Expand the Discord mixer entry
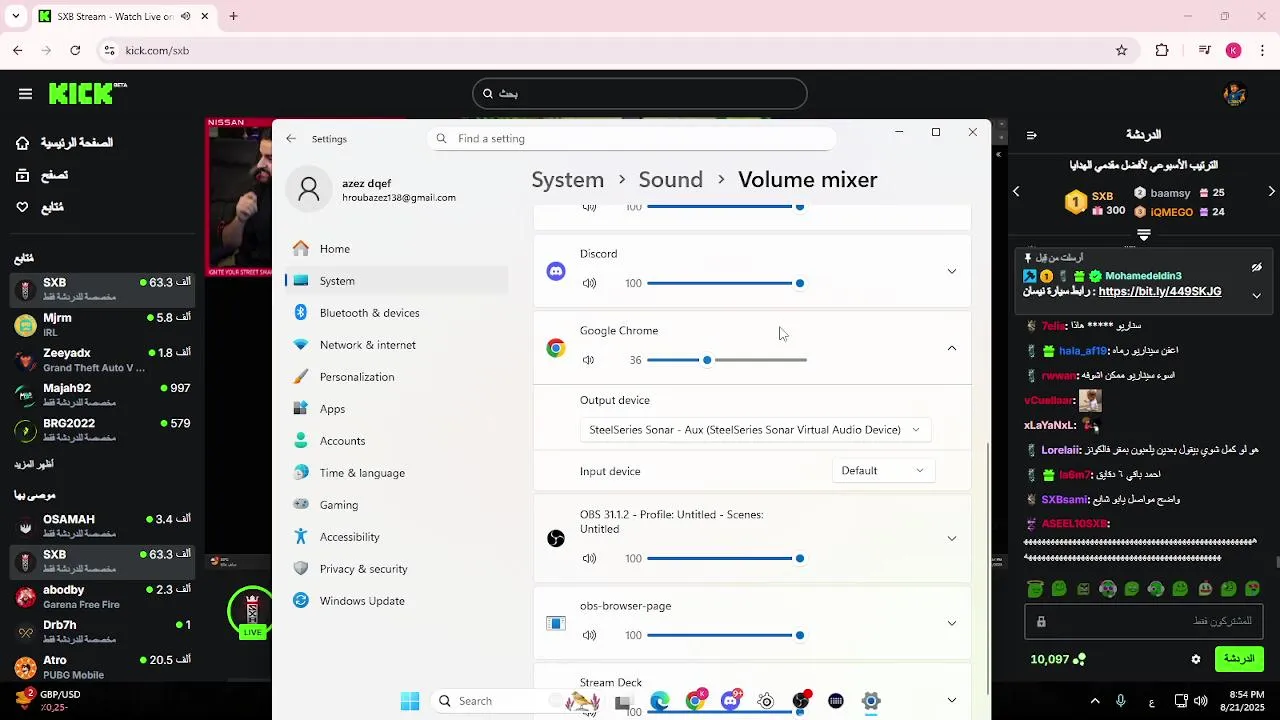 (x=951, y=271)
